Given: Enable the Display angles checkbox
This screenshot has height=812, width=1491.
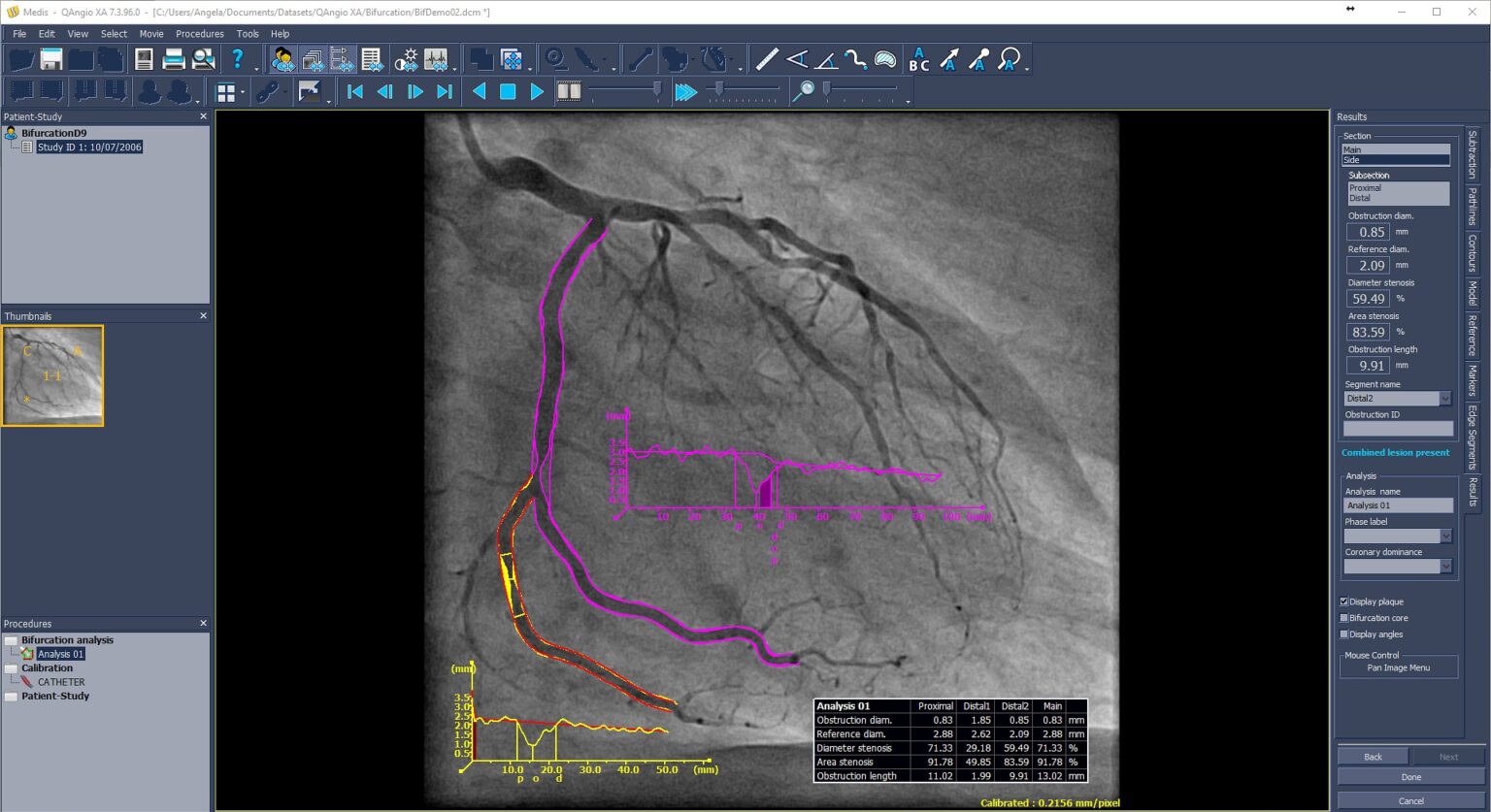Looking at the screenshot, I should (1344, 634).
